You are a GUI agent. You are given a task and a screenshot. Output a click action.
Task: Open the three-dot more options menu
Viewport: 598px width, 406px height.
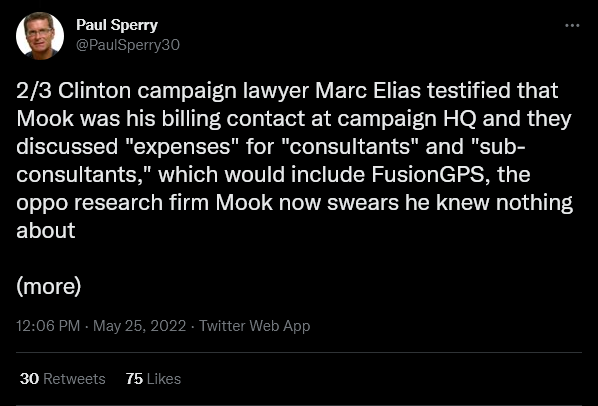point(572,26)
